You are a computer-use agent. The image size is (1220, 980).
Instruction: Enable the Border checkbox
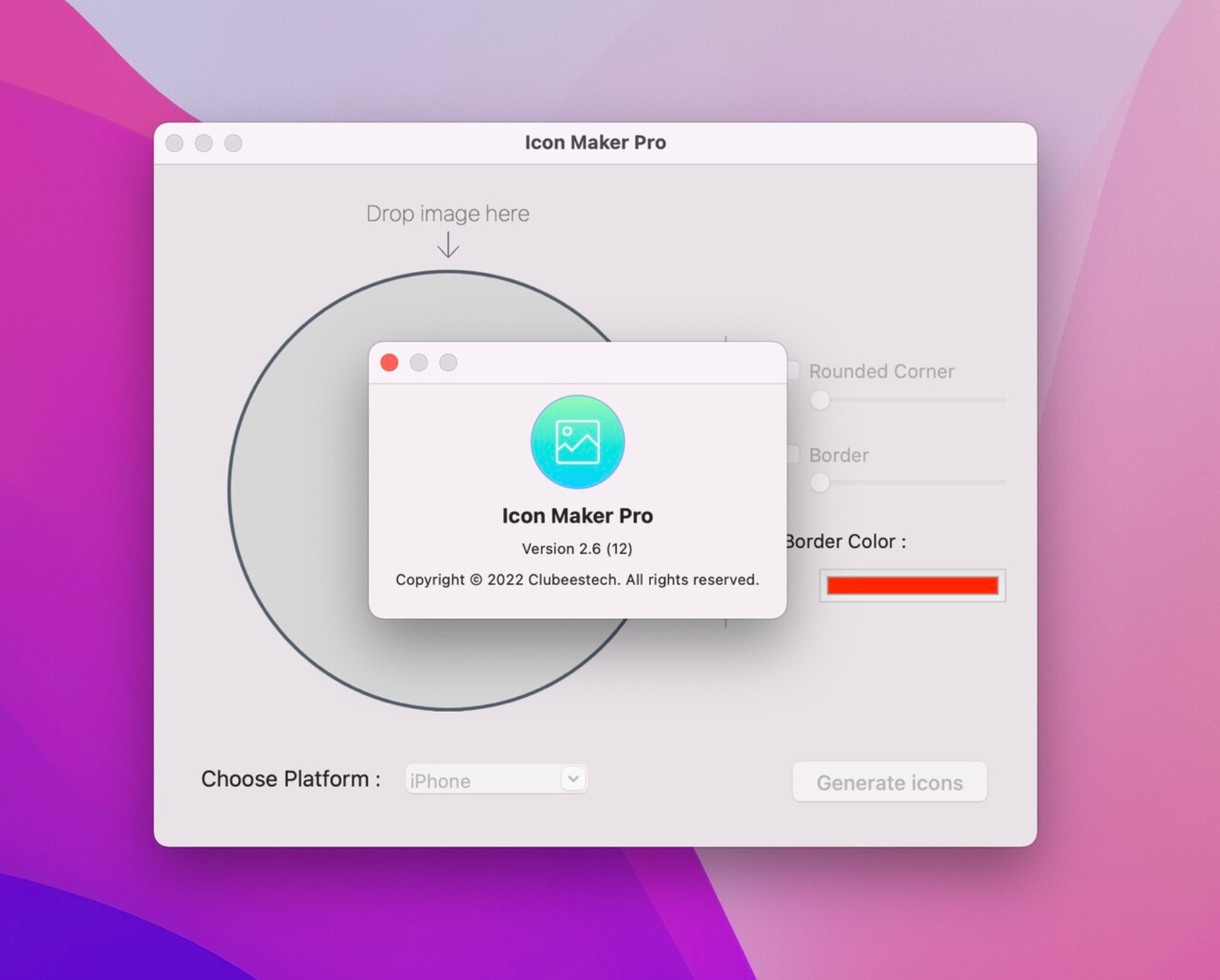[793, 454]
